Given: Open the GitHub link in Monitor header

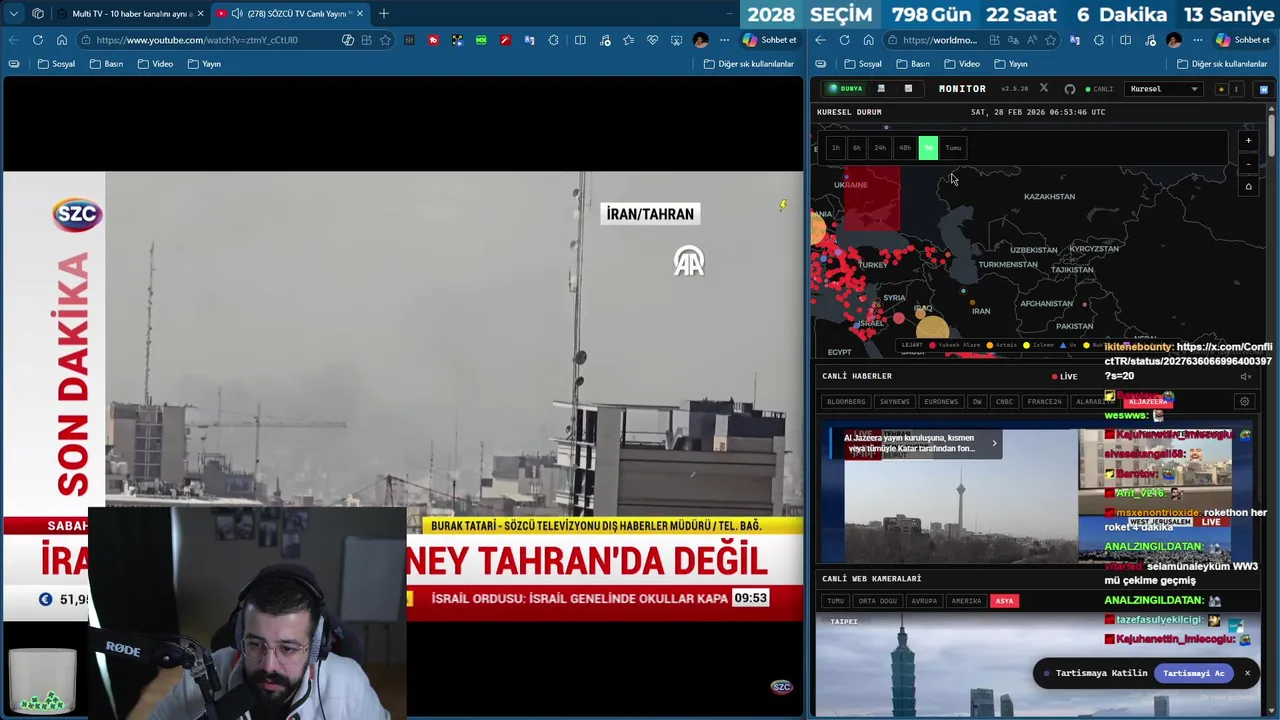Looking at the screenshot, I should [x=1070, y=89].
